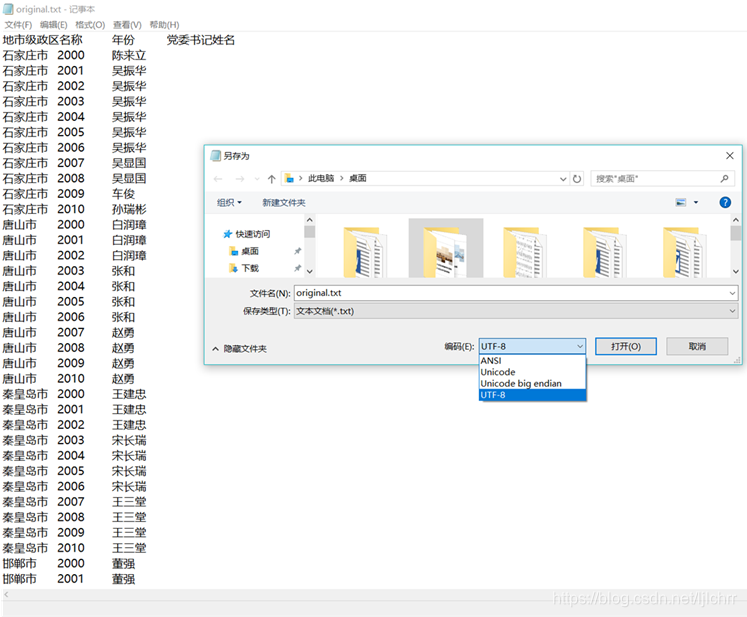Viewport: 747px width, 617px height.
Task: Click the 编码 combo box showing UTF-8
Action: tap(532, 346)
